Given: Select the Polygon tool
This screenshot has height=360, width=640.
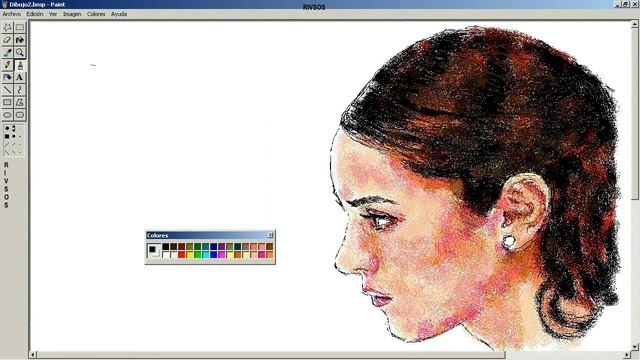Looking at the screenshot, I should [20, 102].
